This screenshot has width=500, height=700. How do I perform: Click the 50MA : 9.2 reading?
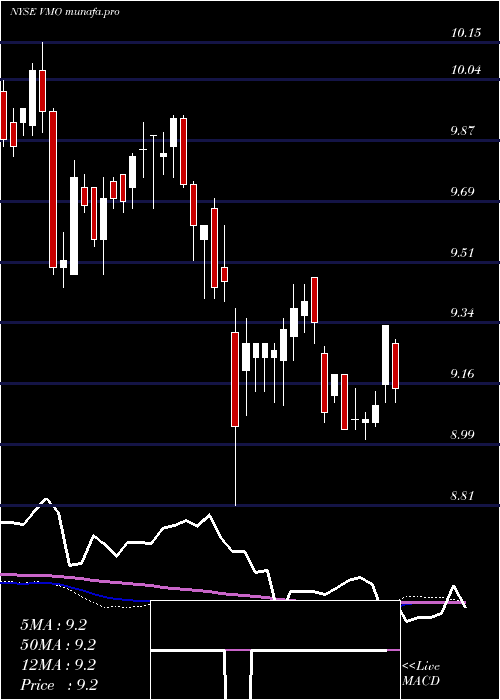tap(57, 645)
